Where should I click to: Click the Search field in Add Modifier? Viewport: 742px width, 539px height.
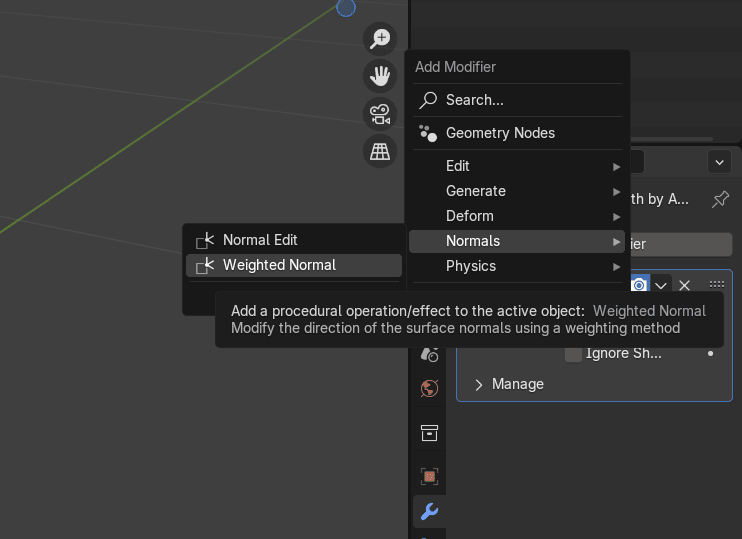(517, 100)
